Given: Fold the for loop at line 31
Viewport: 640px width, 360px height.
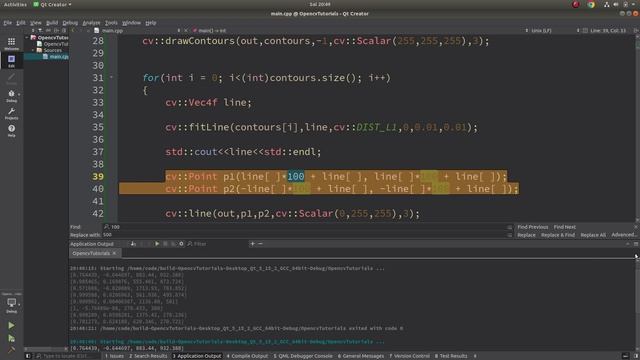Looking at the screenshot, I should click(x=111, y=77).
